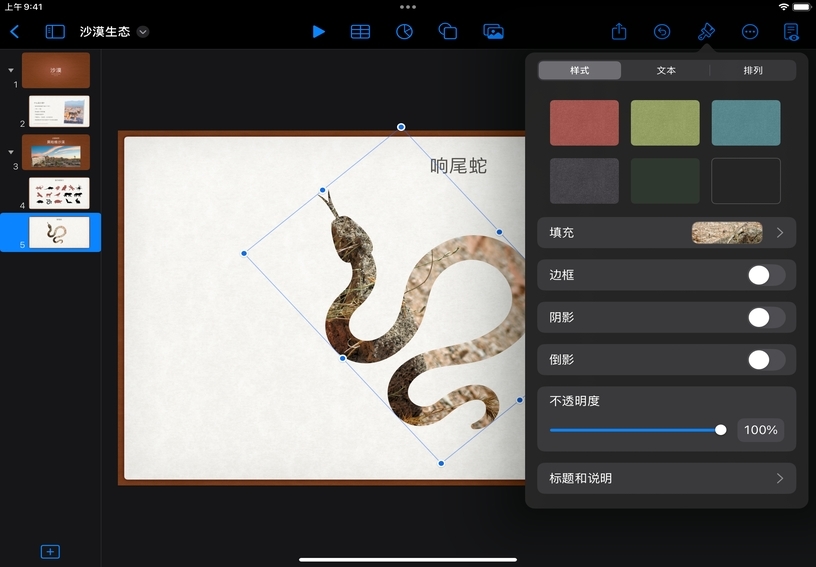Open the media insert menu
This screenshot has width=816, height=567.
click(x=493, y=32)
